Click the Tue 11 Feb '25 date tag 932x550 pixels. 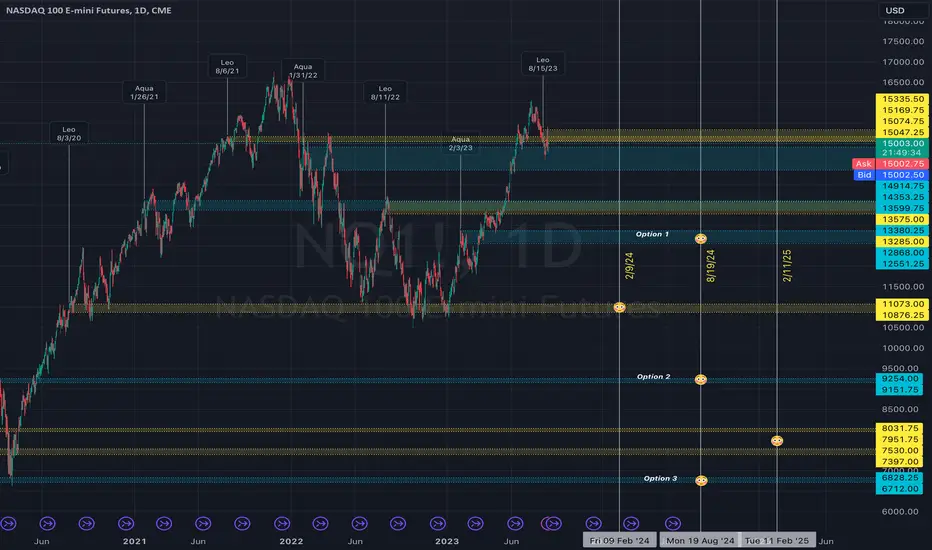[x=777, y=540]
